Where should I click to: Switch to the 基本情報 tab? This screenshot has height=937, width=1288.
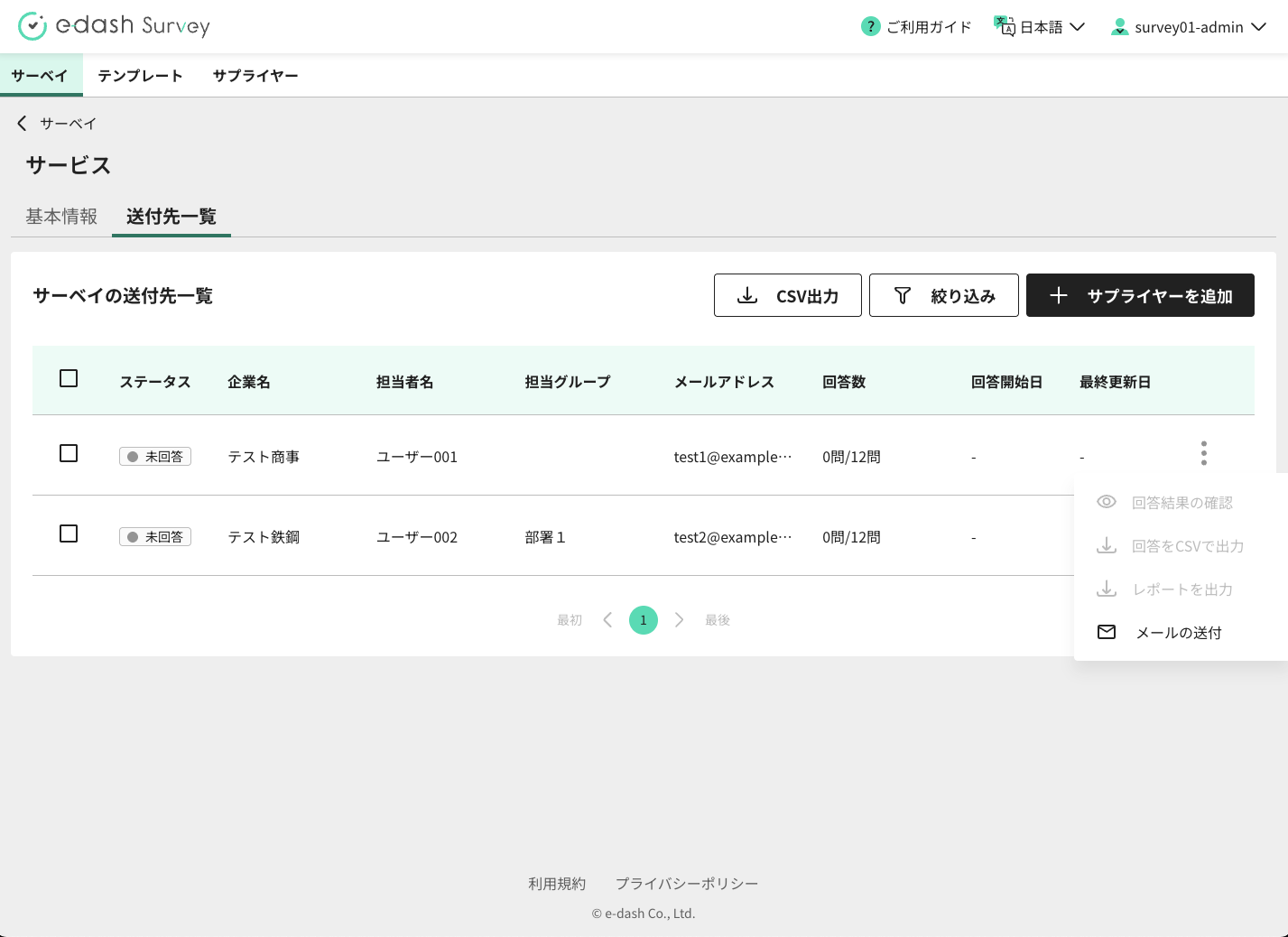[x=61, y=217]
